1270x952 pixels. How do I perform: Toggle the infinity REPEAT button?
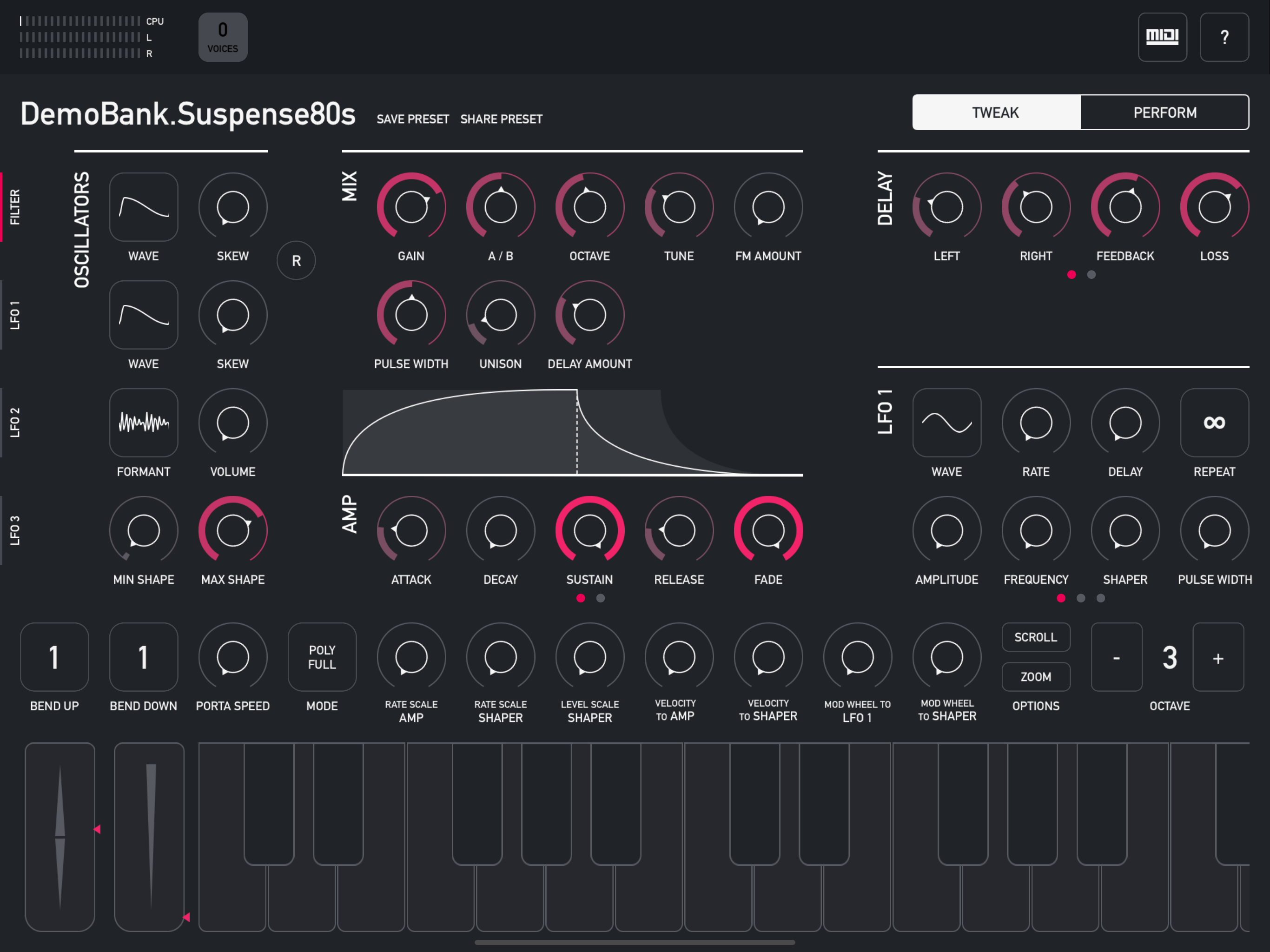(x=1214, y=423)
